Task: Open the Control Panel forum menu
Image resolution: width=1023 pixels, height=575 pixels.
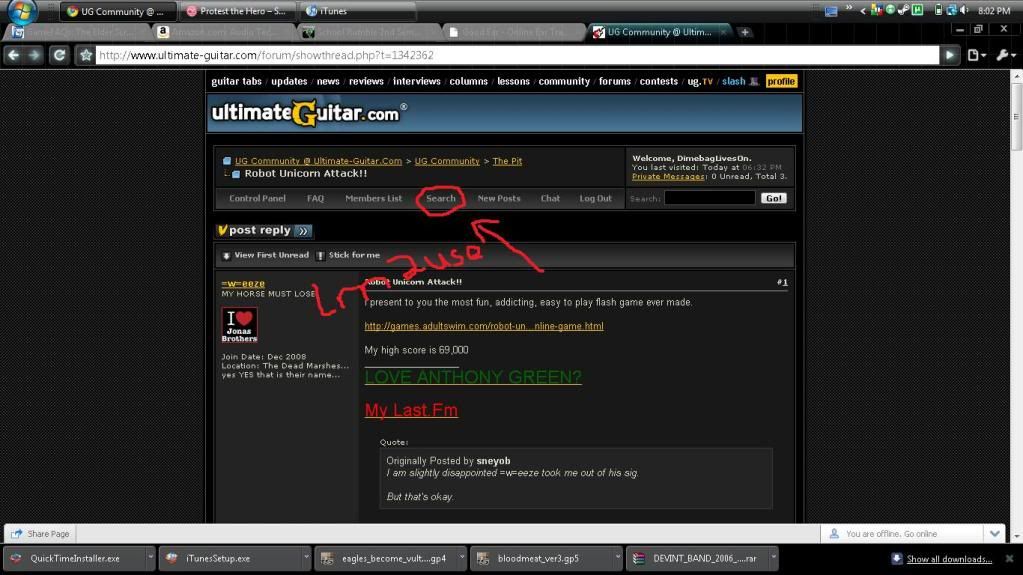Action: 257,198
